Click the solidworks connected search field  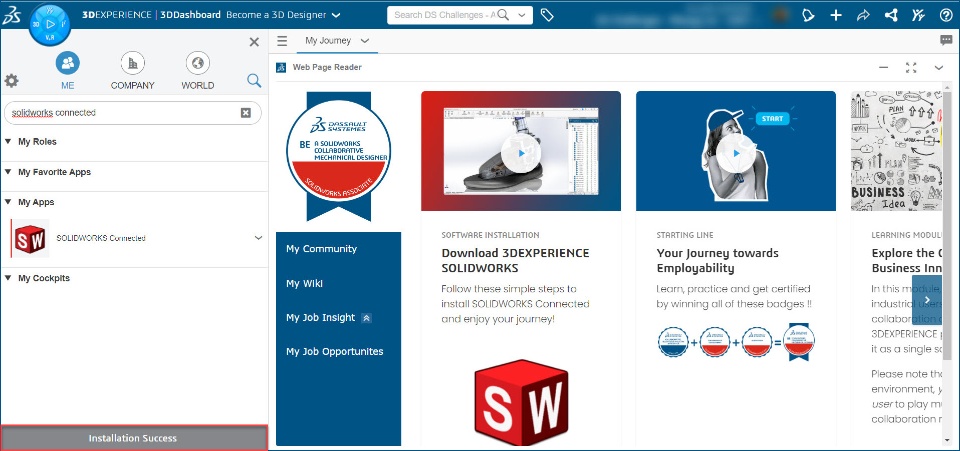pyautogui.click(x=133, y=113)
